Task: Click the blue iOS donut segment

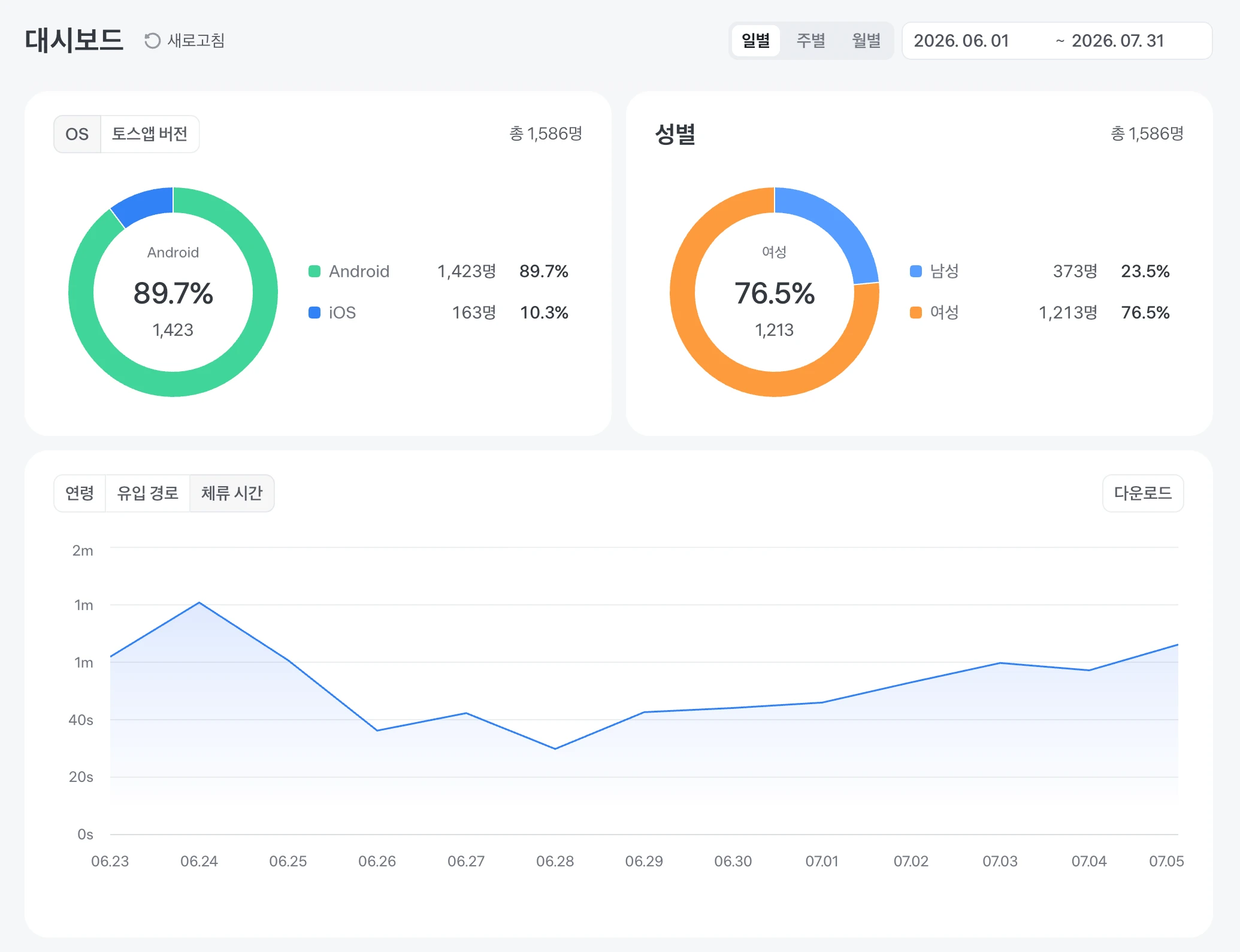Action: tap(146, 204)
